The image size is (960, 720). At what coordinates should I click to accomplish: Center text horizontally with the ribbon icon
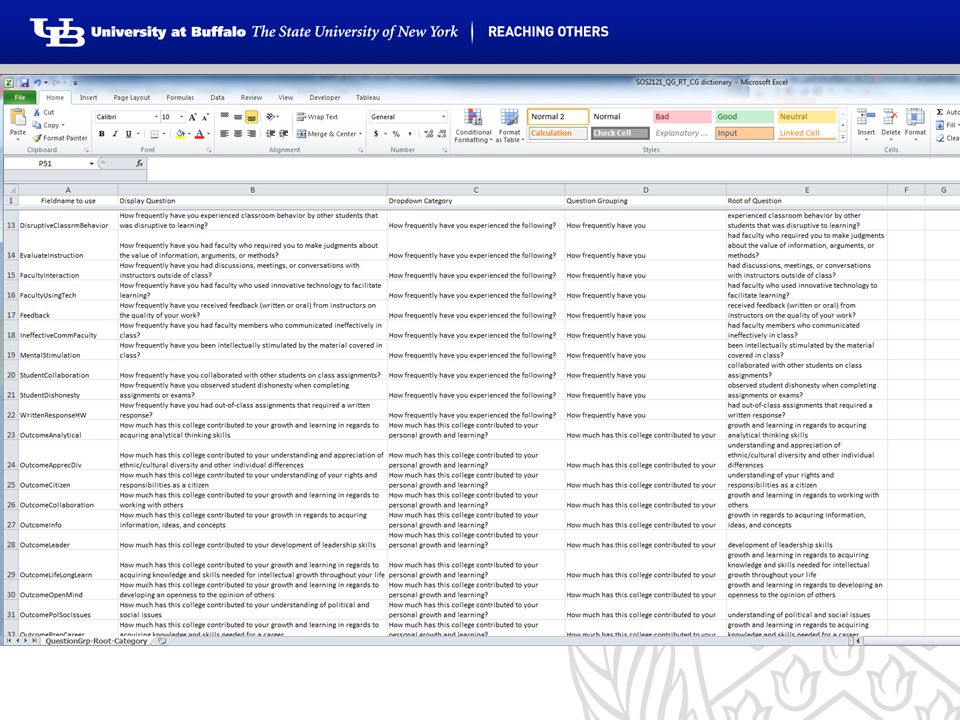tap(238, 133)
